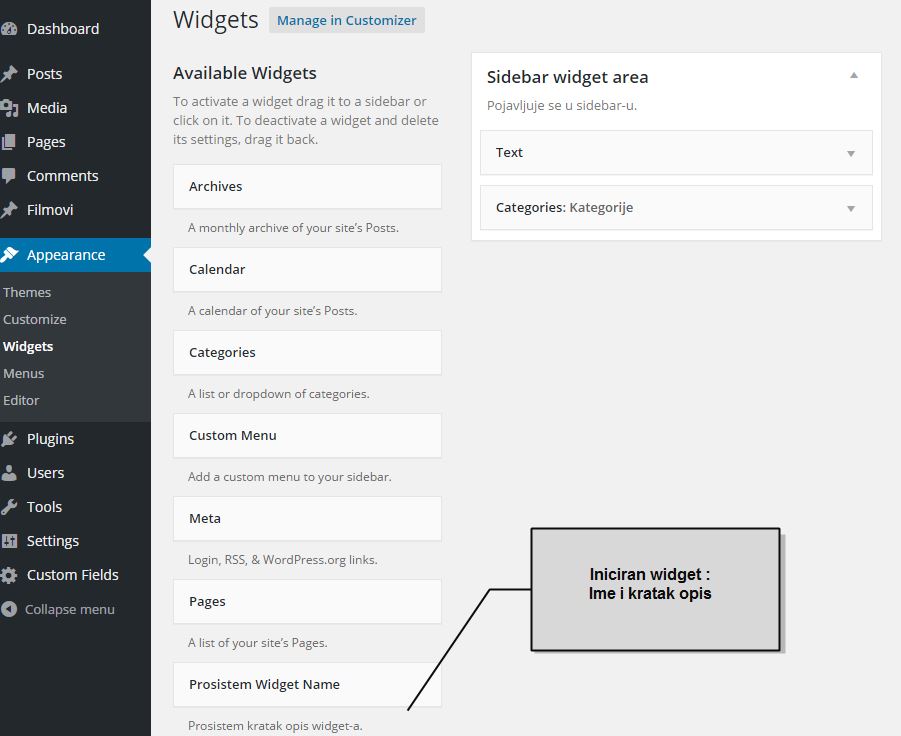Click the Tools wrench icon

pos(9,507)
